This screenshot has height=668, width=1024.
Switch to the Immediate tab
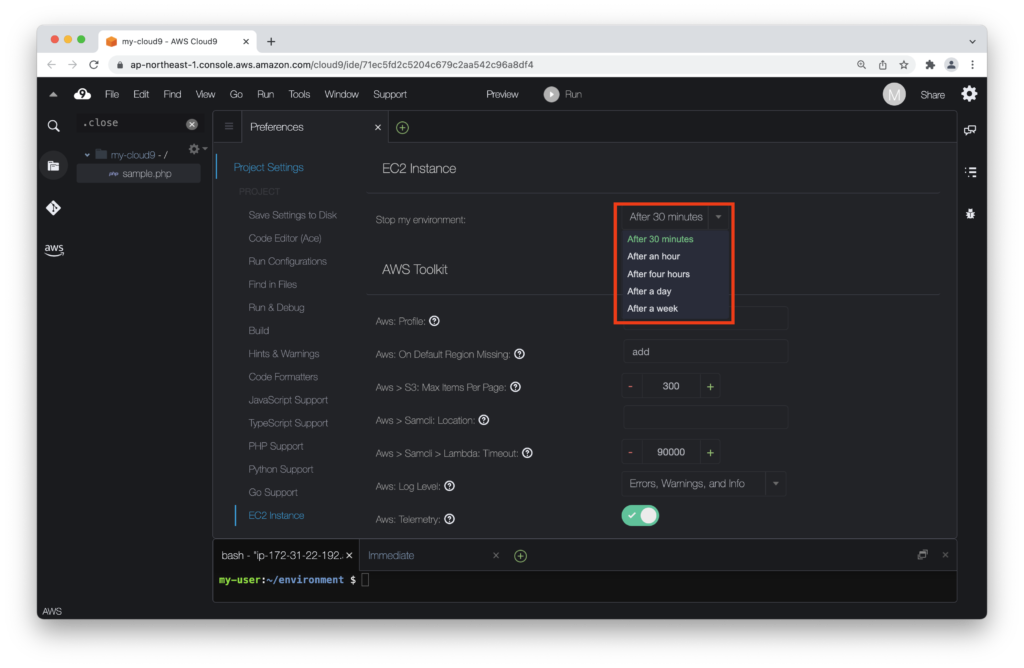(x=391, y=555)
